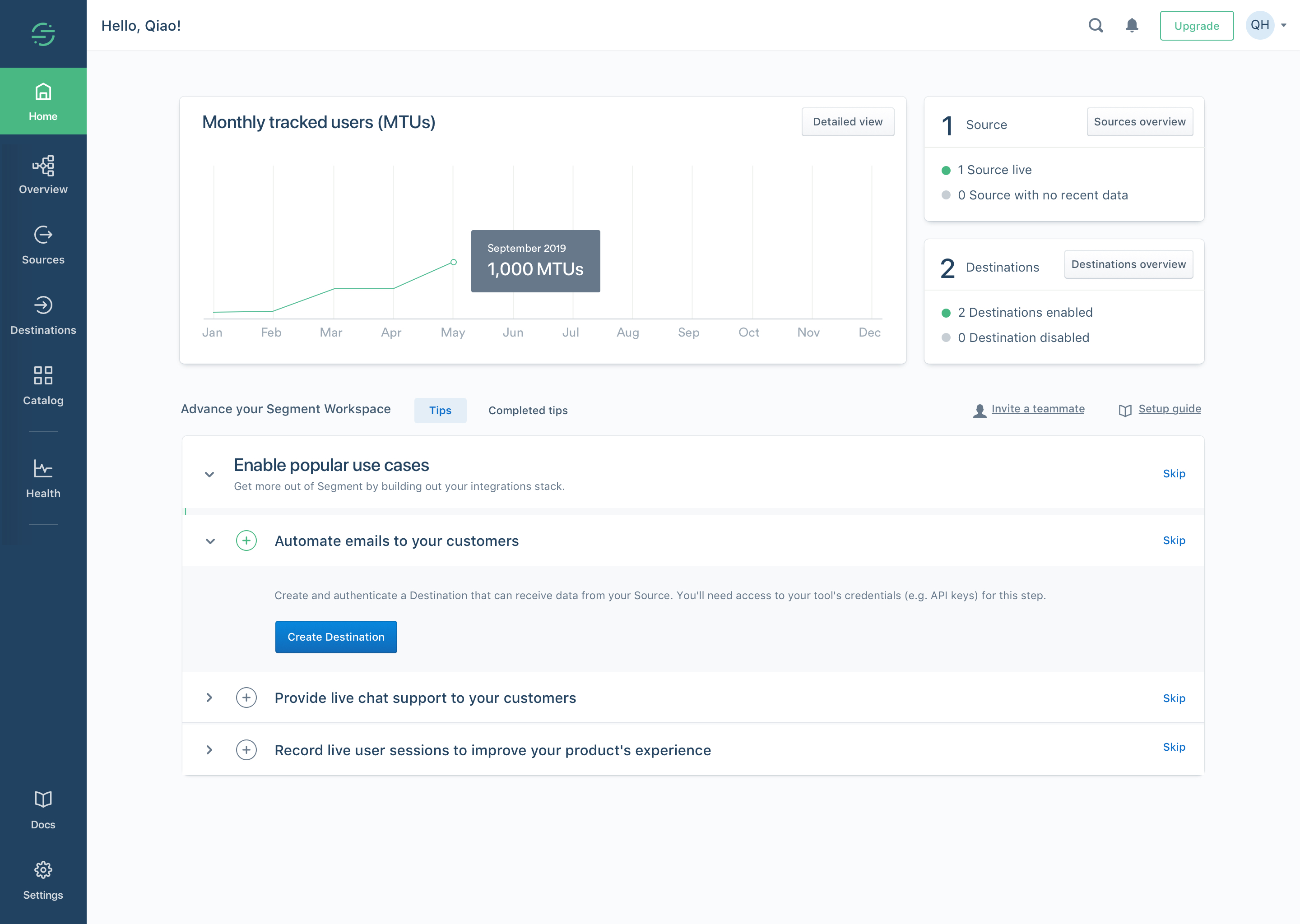Collapse Enable popular use cases section
1300x924 pixels.
pos(209,474)
